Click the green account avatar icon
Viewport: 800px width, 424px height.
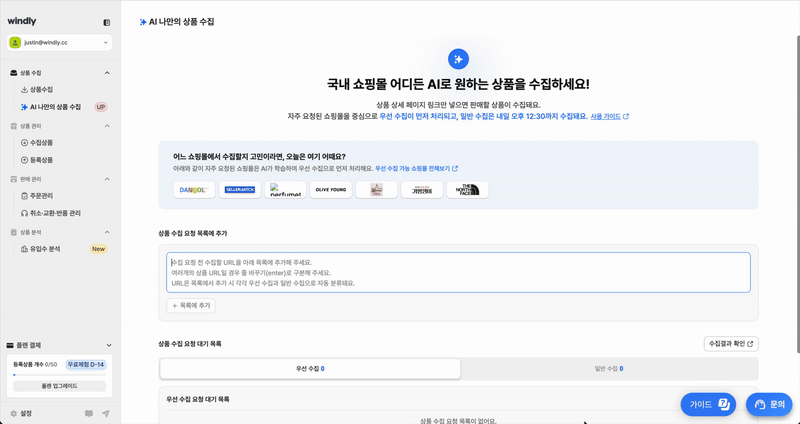point(15,43)
